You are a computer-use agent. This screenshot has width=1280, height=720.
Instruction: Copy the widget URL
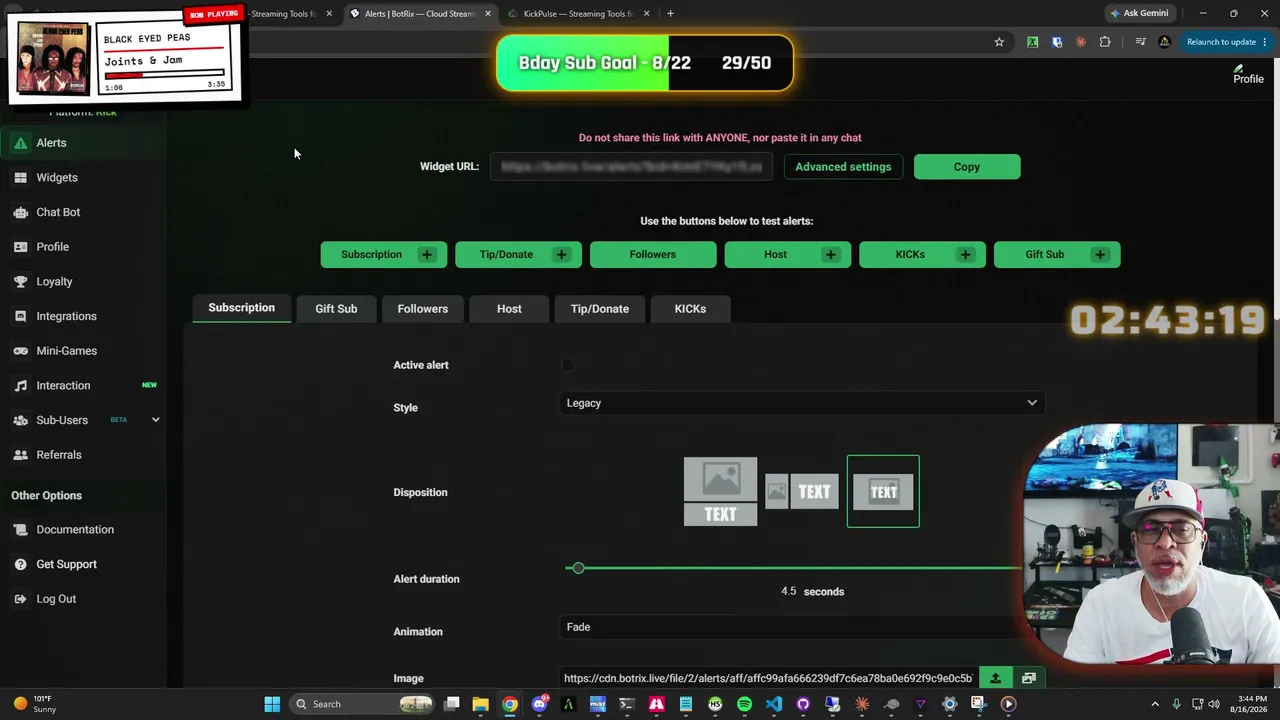[x=967, y=167]
